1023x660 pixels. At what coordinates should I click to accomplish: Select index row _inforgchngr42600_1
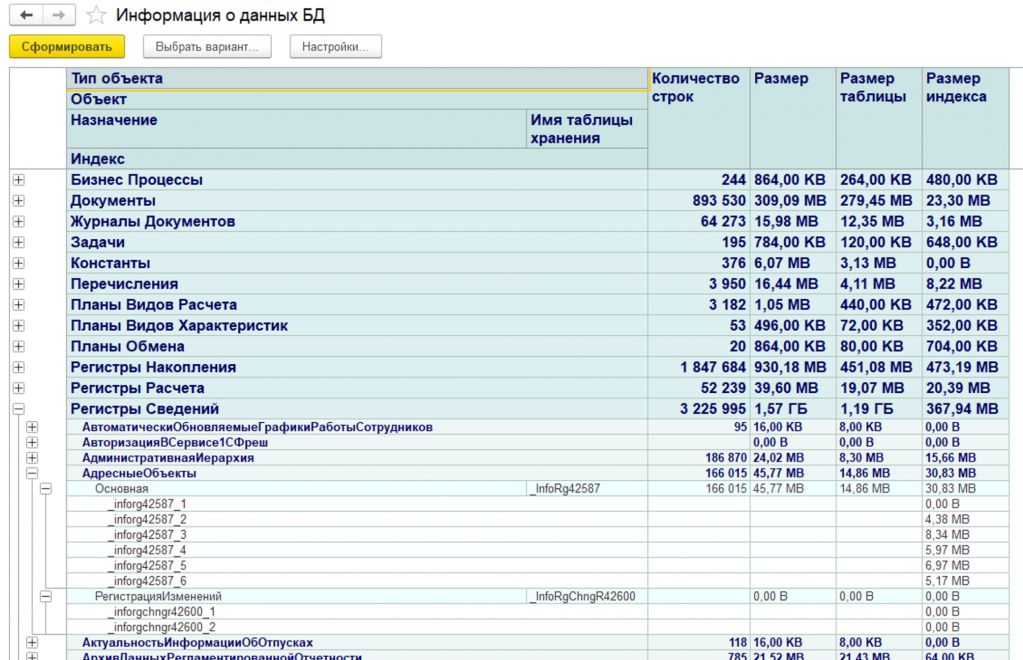(162, 612)
